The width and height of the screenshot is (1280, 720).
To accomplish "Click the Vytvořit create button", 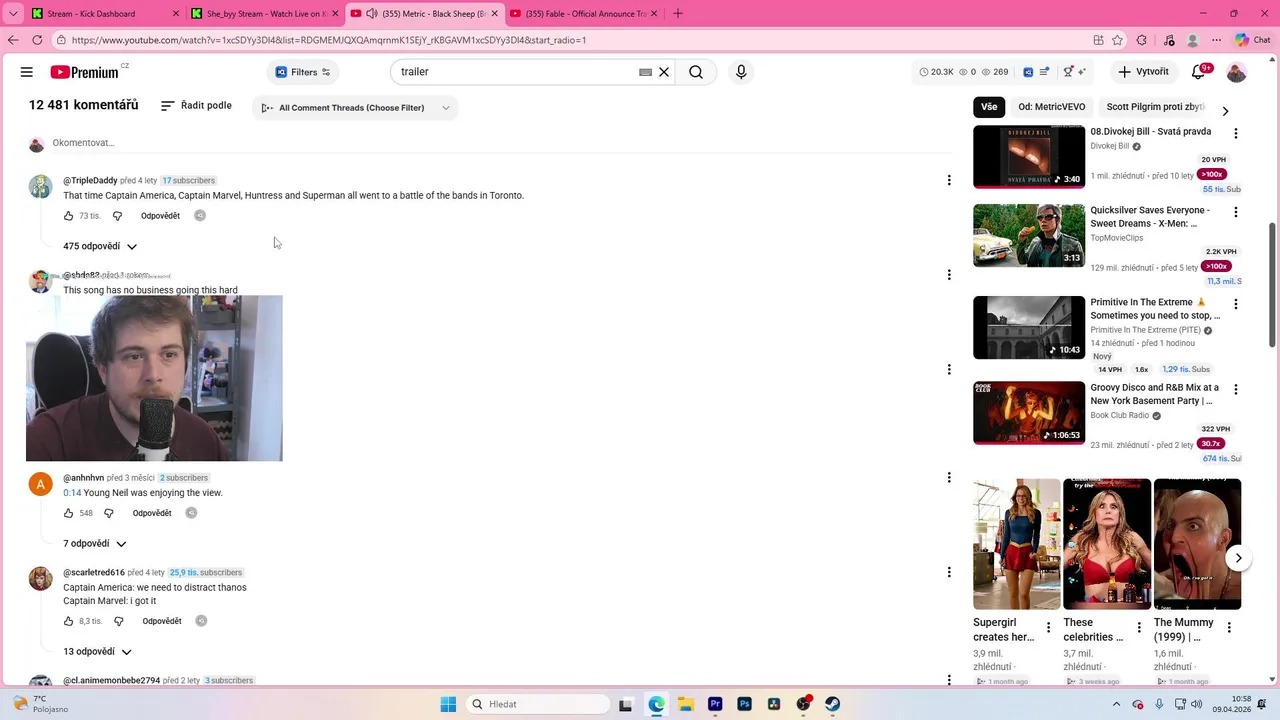I will point(1143,72).
